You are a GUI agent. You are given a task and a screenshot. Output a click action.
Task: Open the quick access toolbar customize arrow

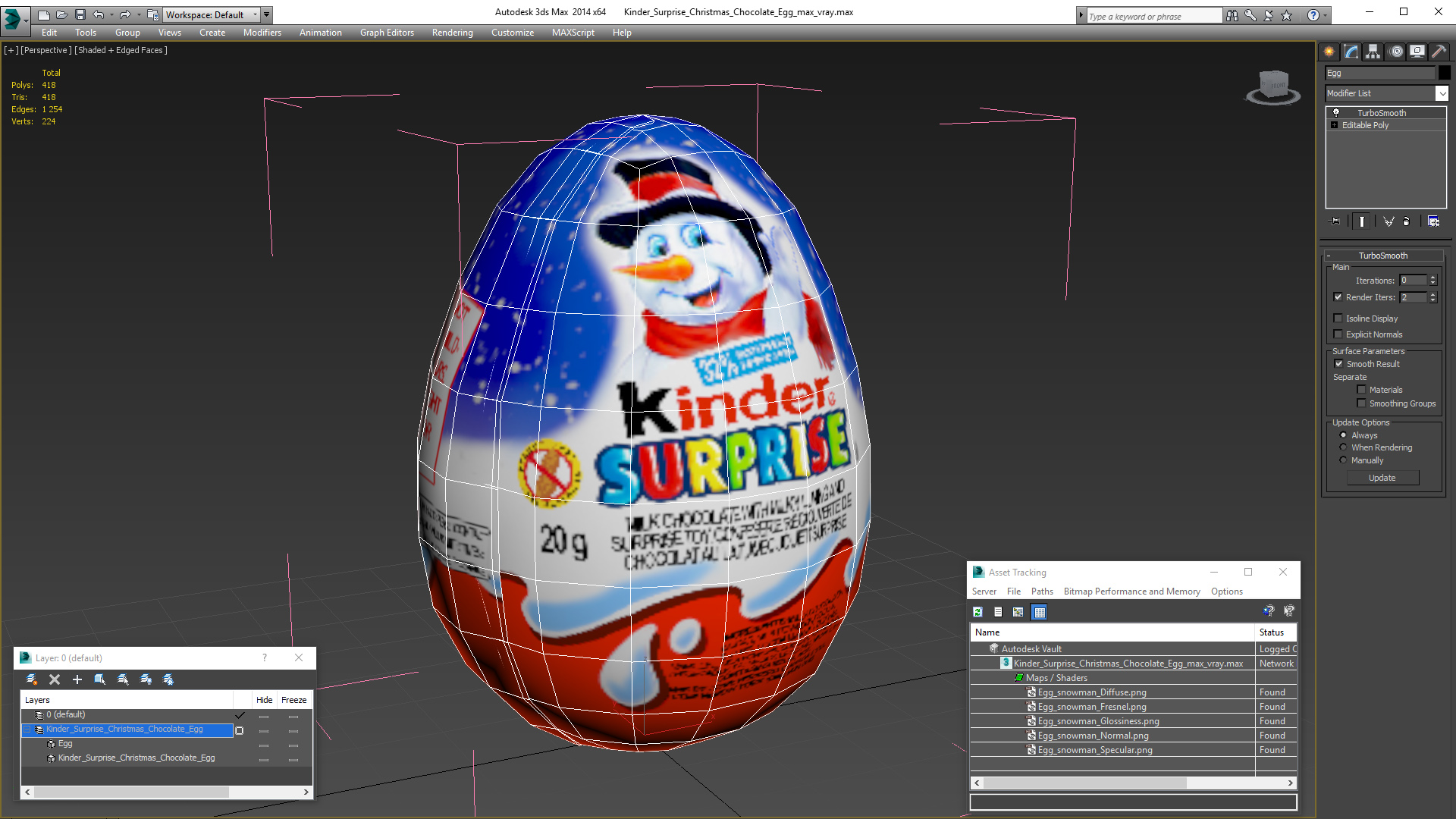pos(267,14)
